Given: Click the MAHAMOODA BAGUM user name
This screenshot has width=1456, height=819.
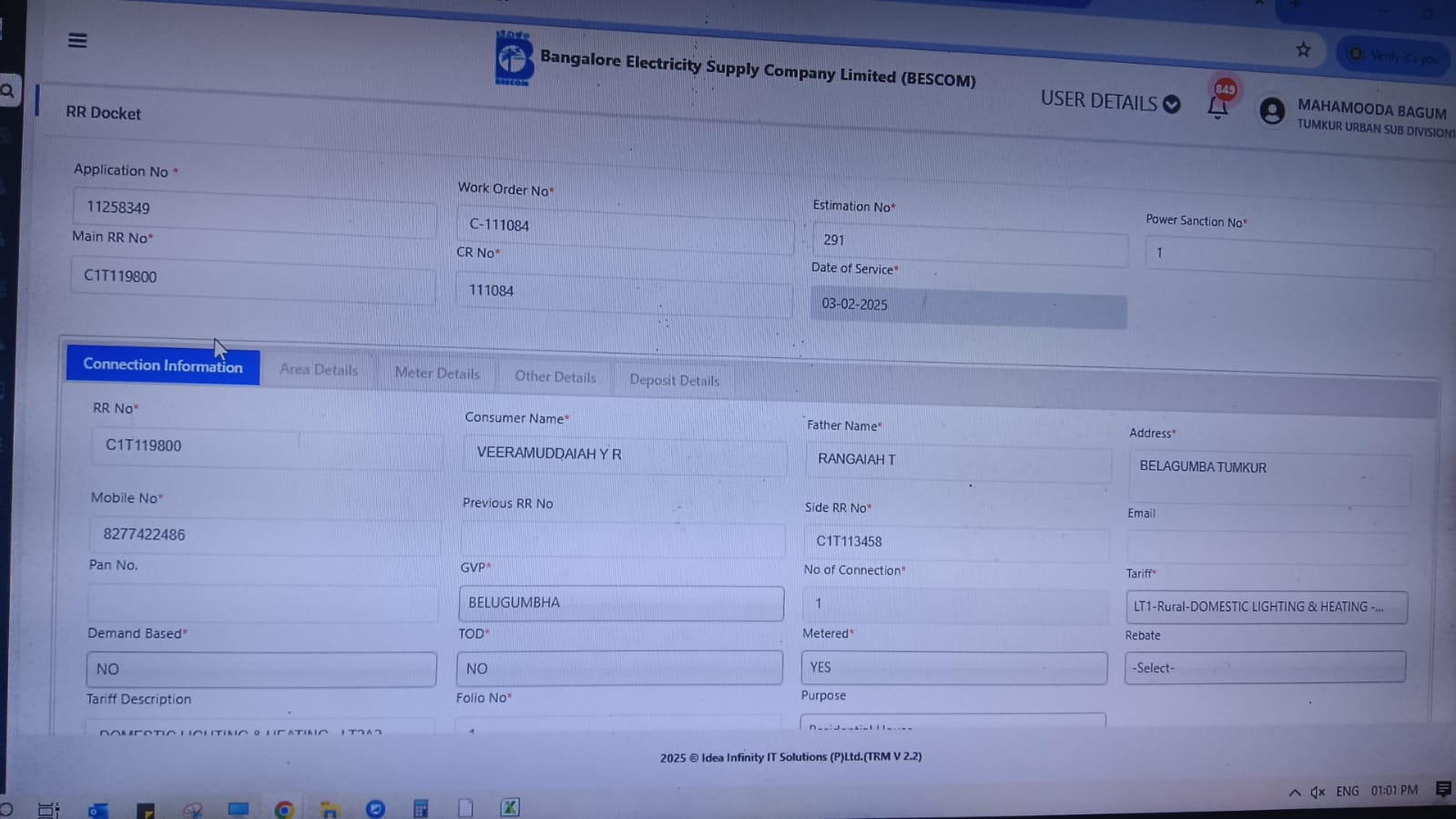Looking at the screenshot, I should point(1371,110).
